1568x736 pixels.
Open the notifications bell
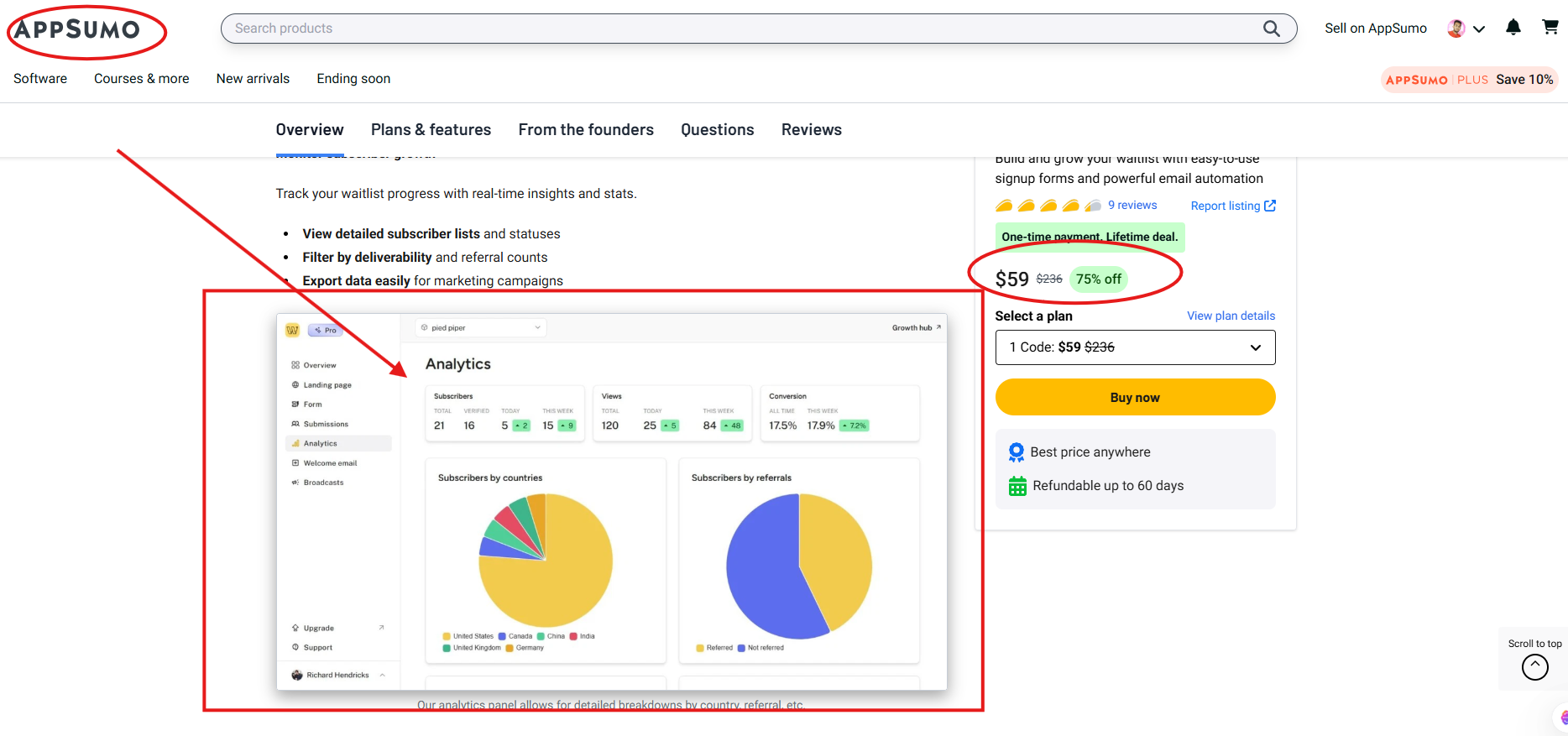(x=1513, y=28)
